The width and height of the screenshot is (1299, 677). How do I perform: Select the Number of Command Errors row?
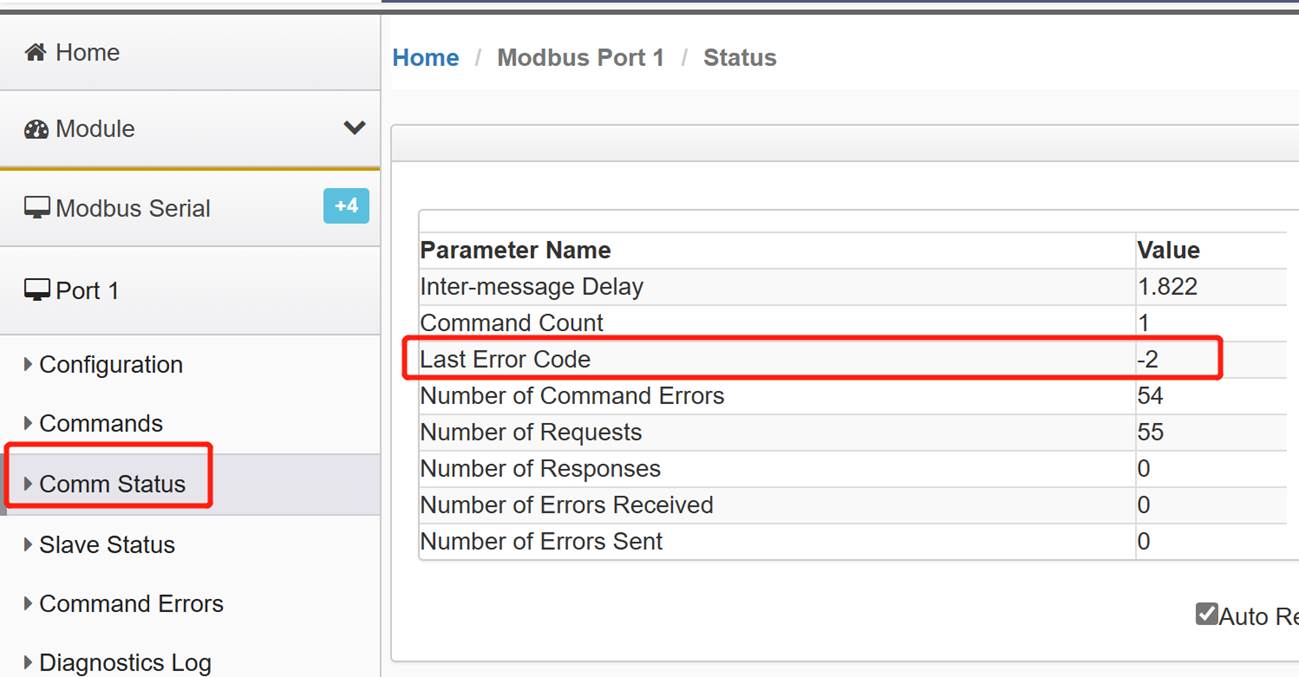point(853,396)
